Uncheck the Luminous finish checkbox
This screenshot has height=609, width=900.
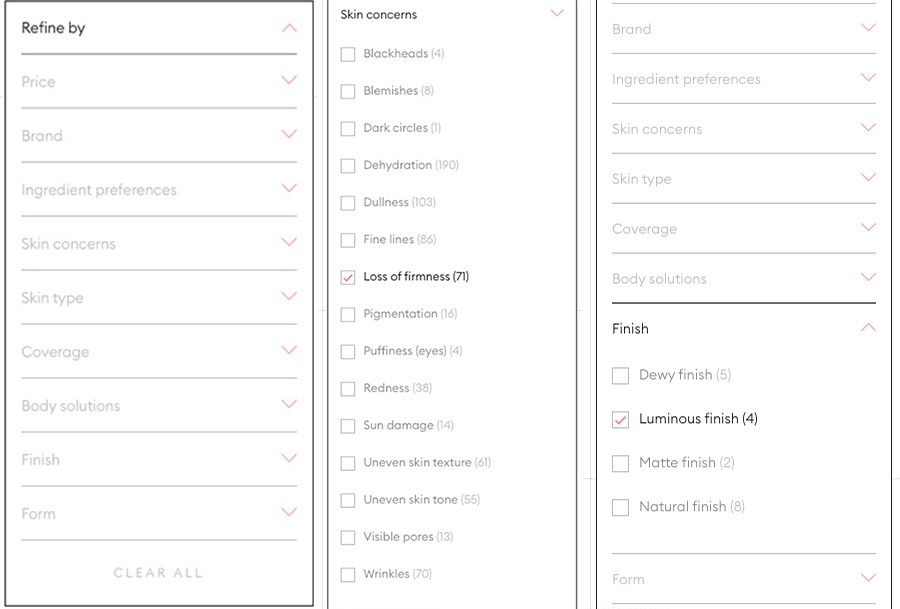(x=620, y=420)
